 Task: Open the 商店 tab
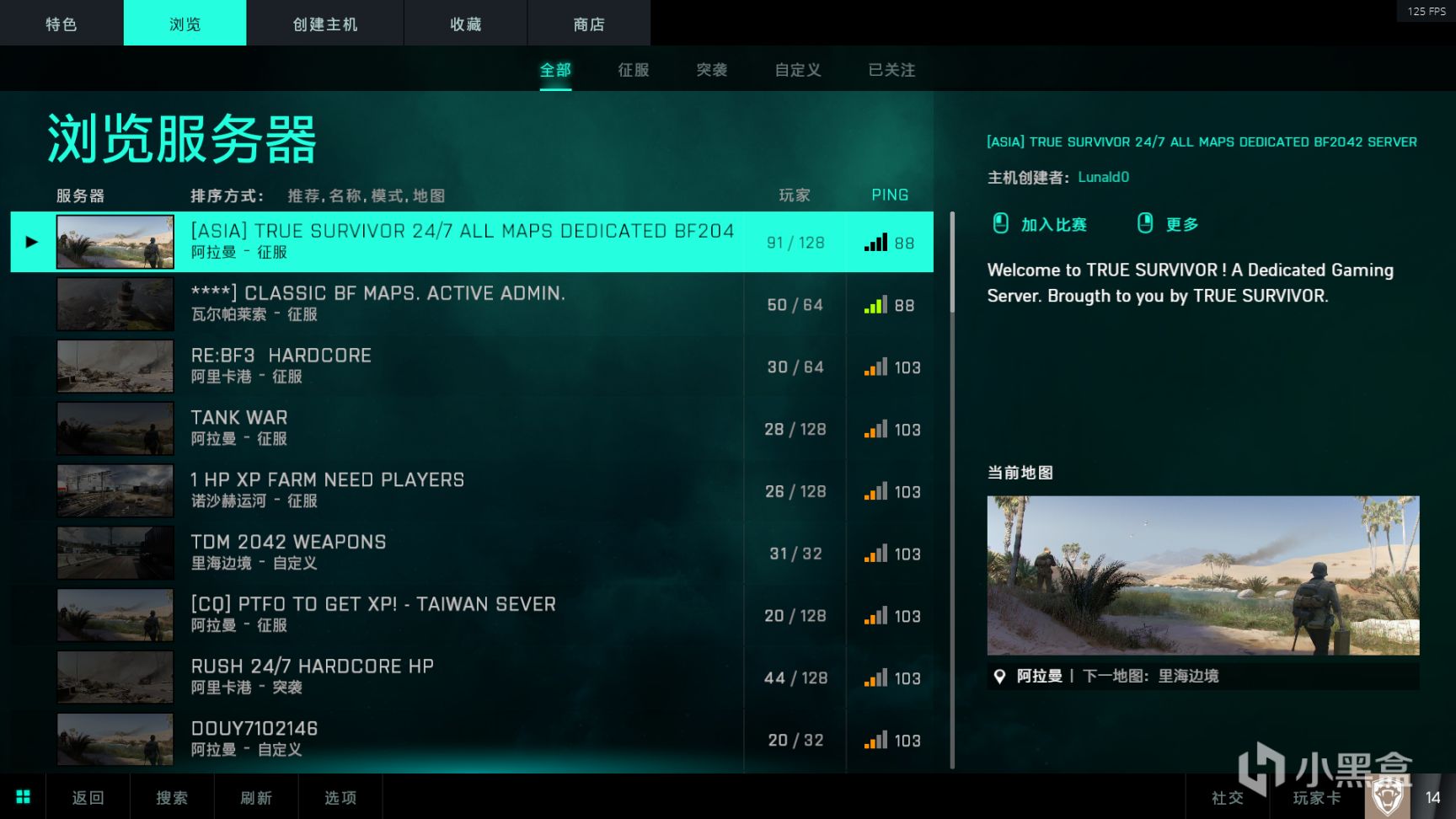589,24
